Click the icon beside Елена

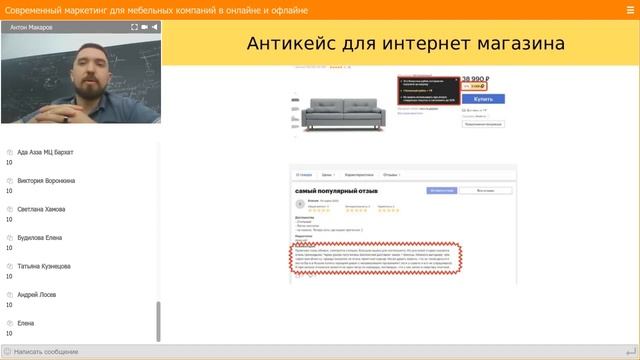pos(10,323)
